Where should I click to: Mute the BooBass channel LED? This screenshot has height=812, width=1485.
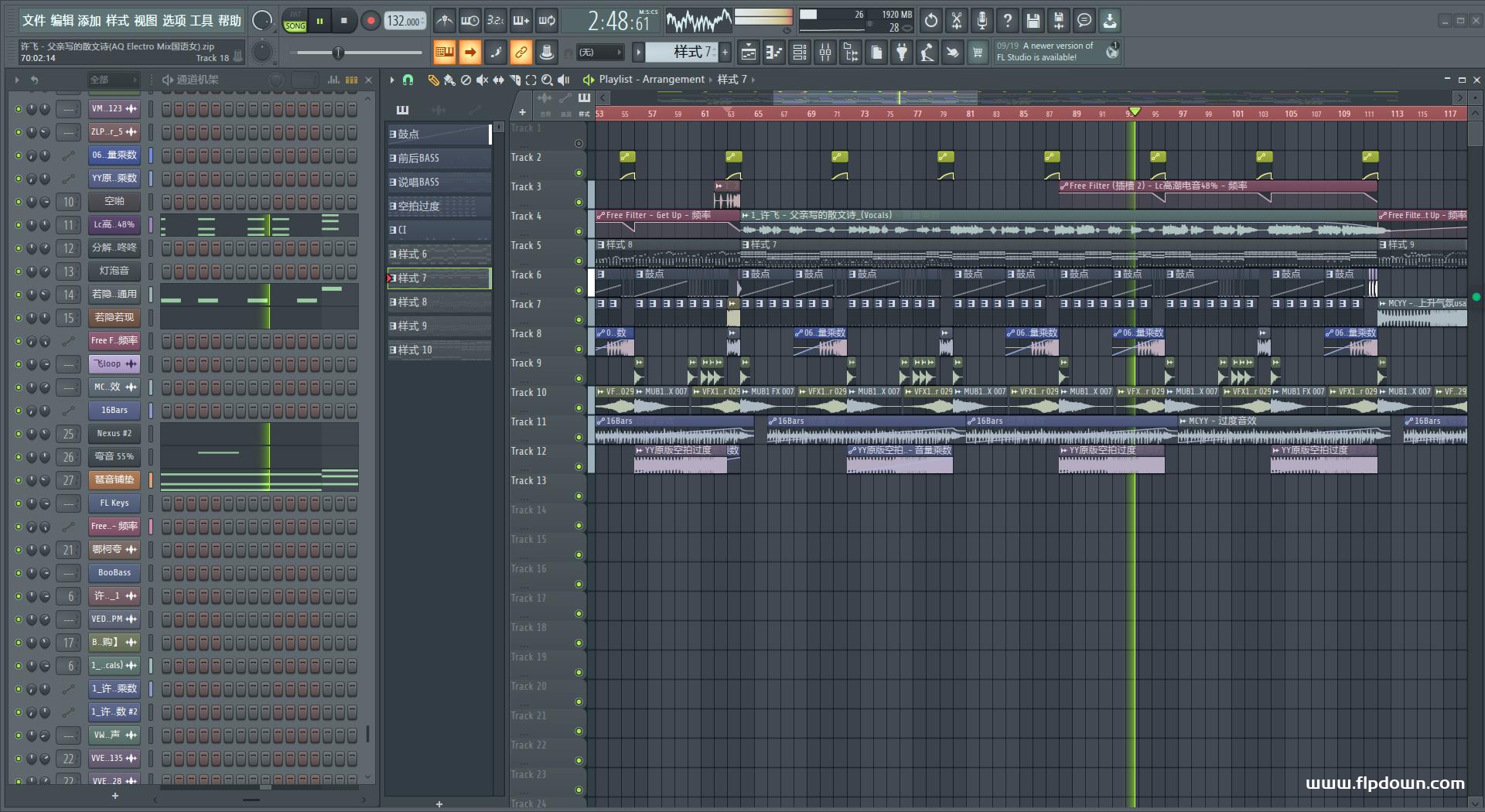click(x=19, y=573)
